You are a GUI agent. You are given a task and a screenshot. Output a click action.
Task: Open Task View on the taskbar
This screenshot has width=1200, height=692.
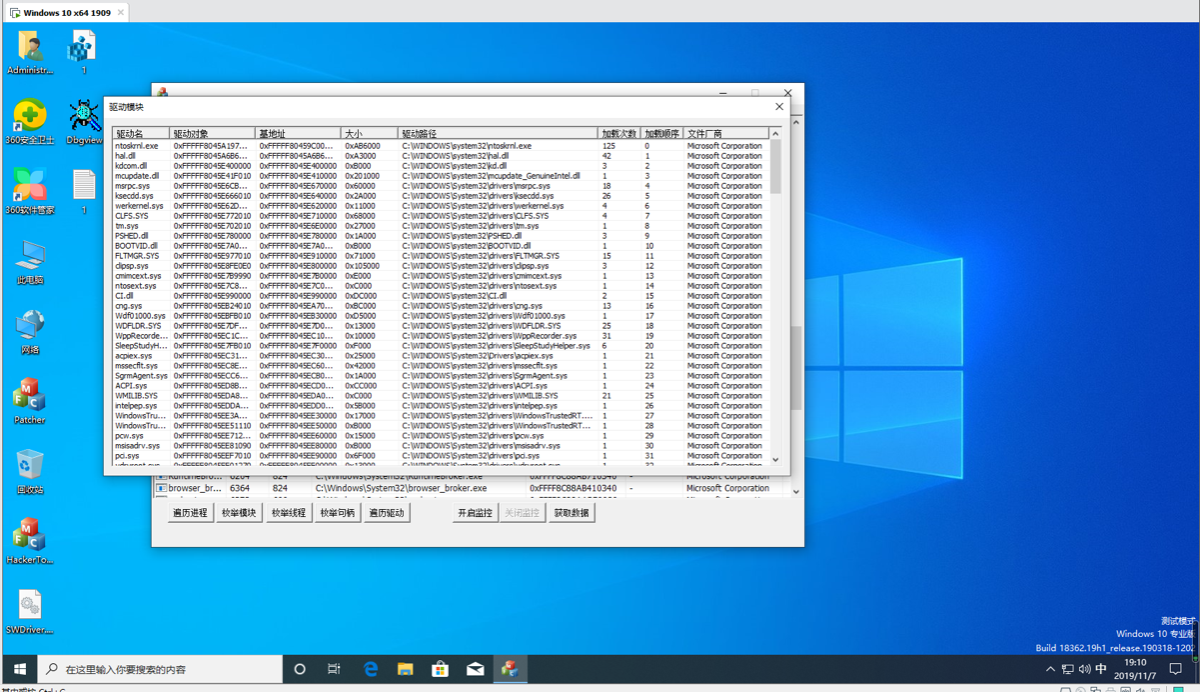(x=334, y=669)
